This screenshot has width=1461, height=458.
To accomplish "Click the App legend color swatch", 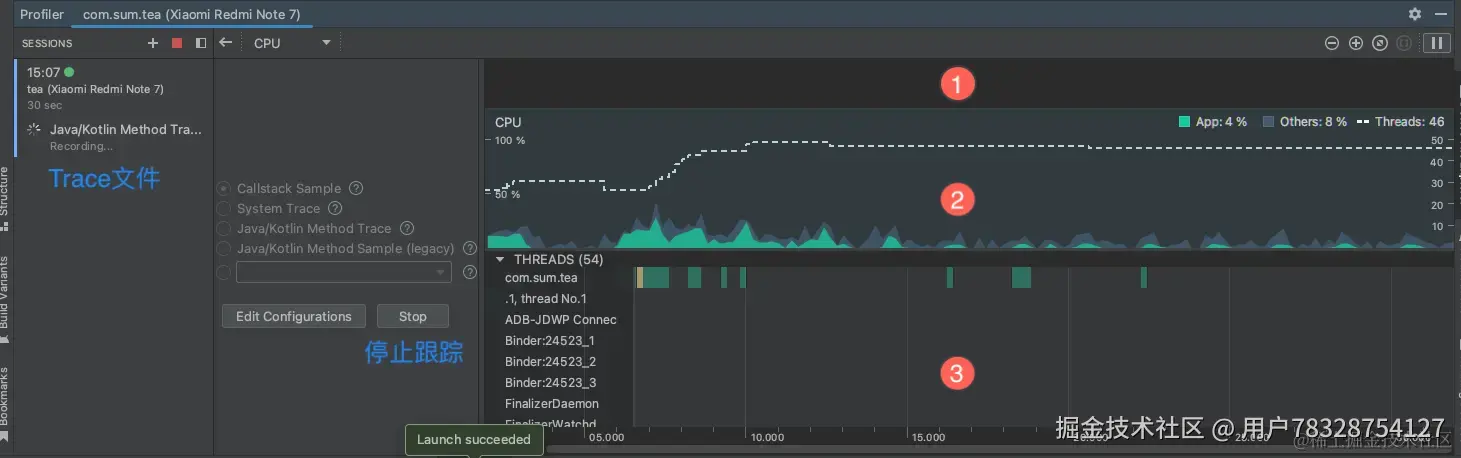I will click(x=1185, y=122).
